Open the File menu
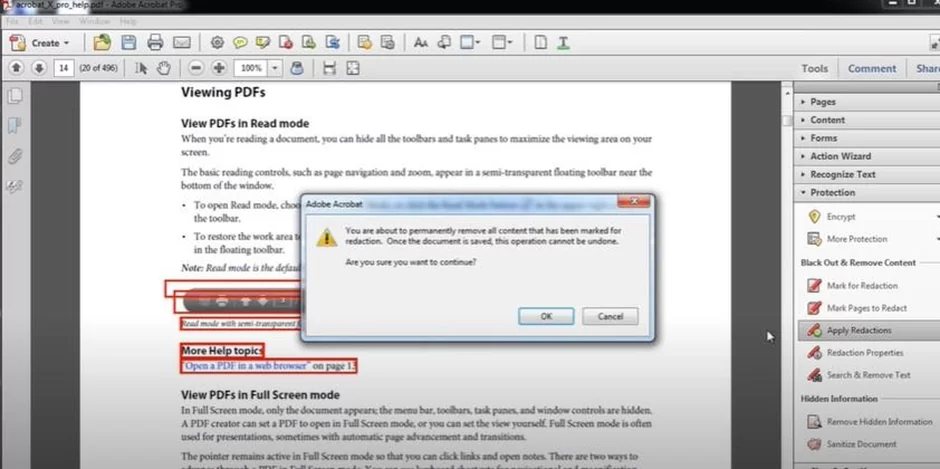This screenshot has width=940, height=469. [x=12, y=21]
